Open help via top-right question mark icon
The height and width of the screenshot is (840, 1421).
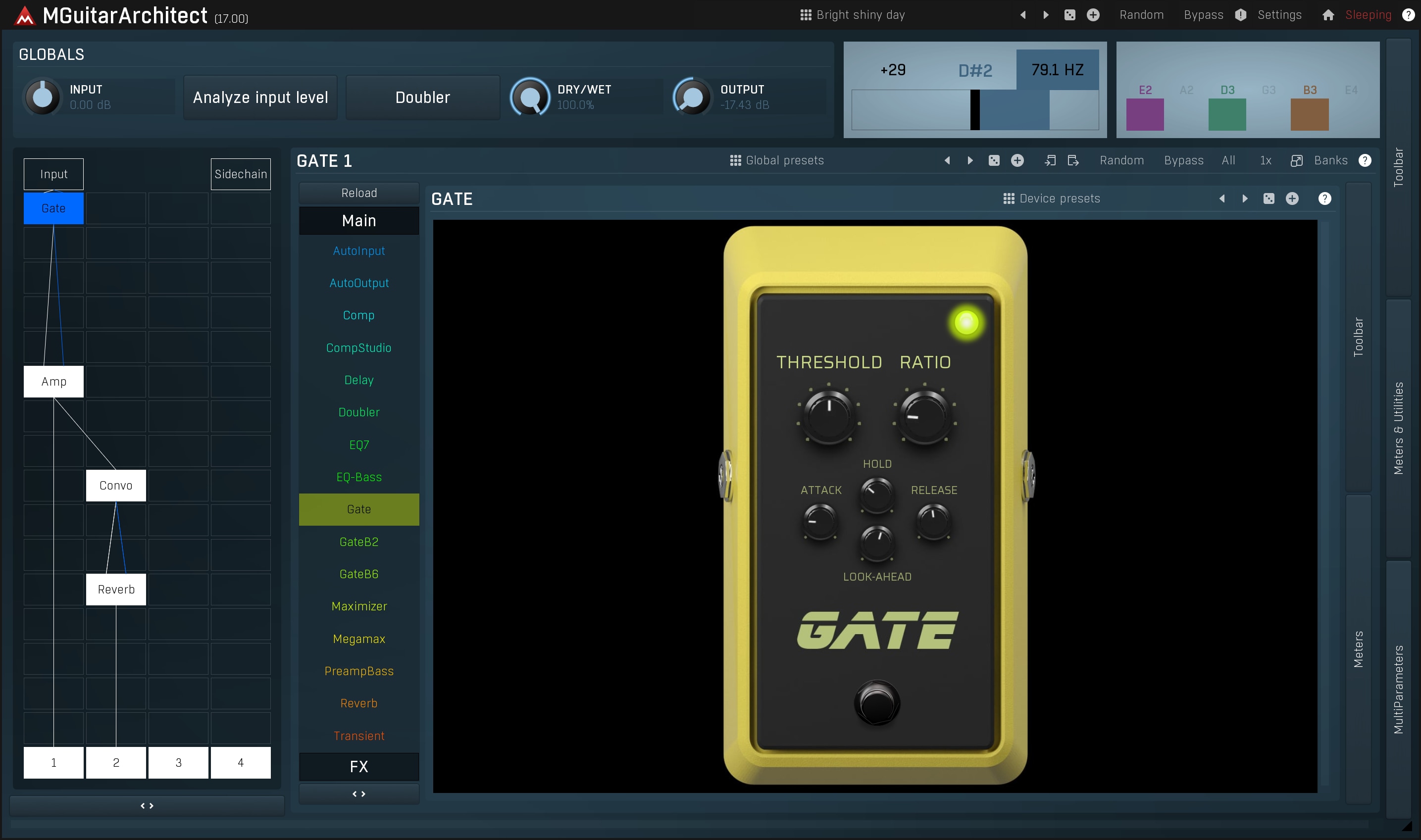(x=1408, y=15)
